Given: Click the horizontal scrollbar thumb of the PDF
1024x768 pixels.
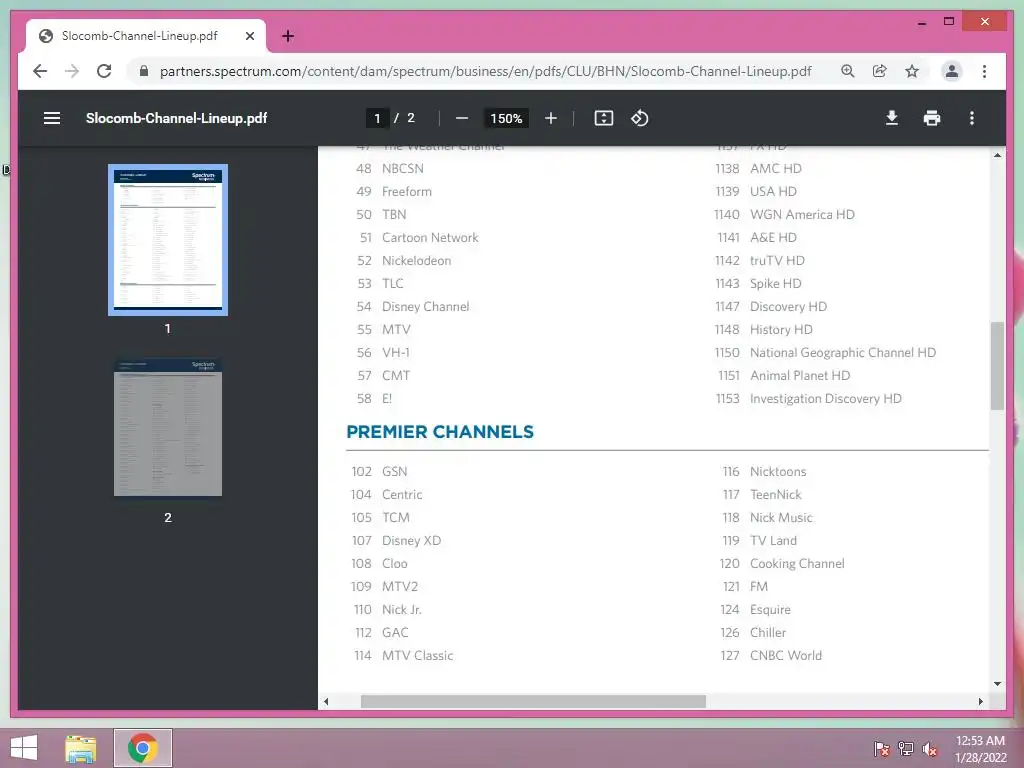Looking at the screenshot, I should tap(533, 701).
